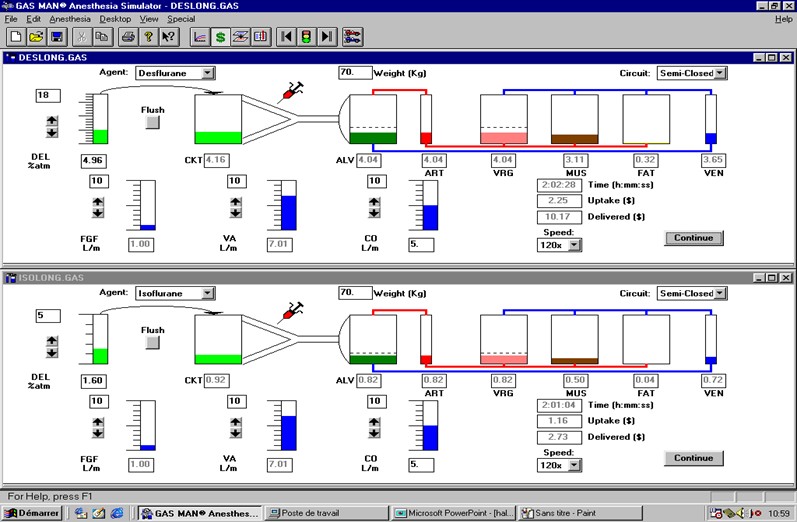Click Continue in the Desflurane simulation panel
The image size is (797, 522).
coord(693,238)
